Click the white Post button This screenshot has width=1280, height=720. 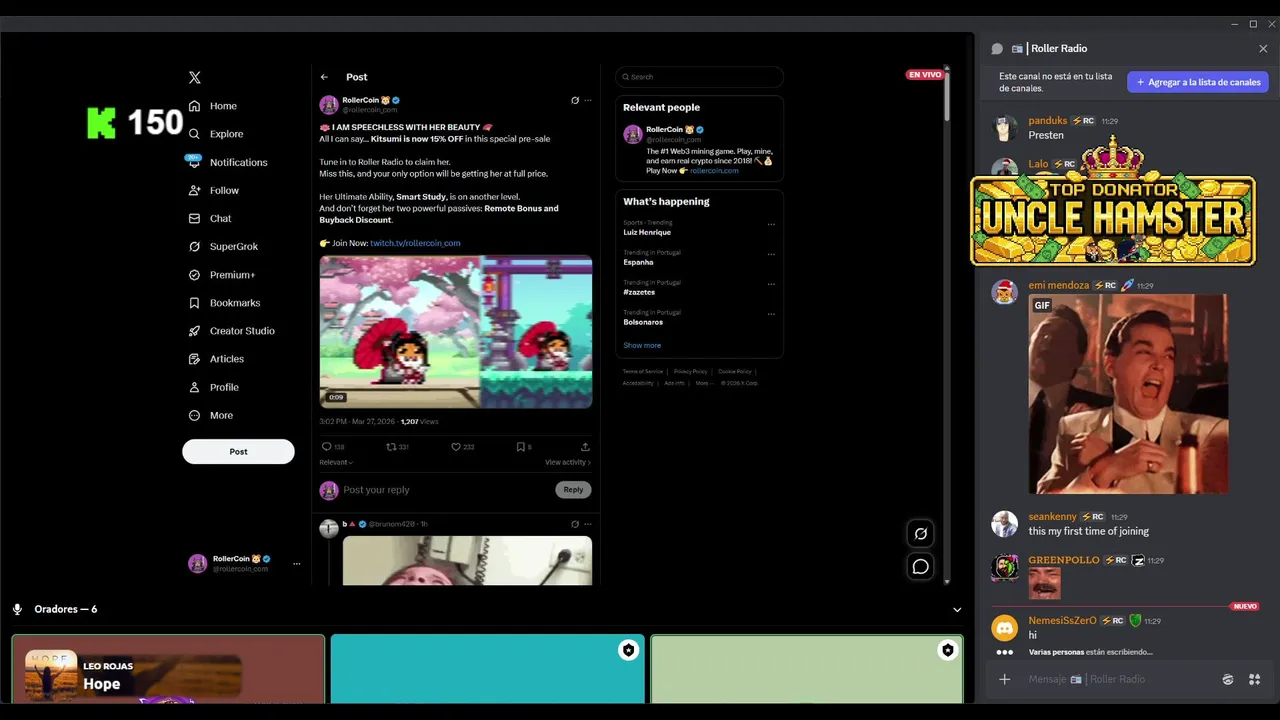click(238, 451)
